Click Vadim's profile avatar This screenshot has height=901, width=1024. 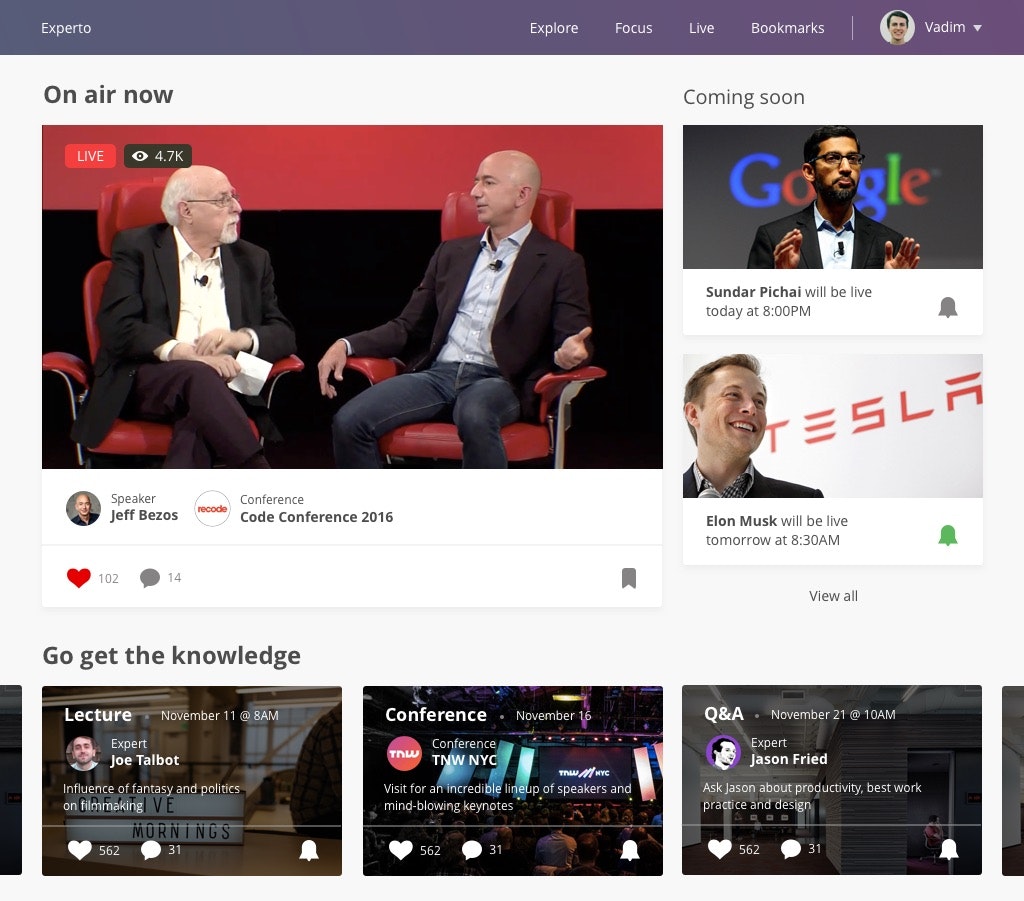(x=897, y=27)
